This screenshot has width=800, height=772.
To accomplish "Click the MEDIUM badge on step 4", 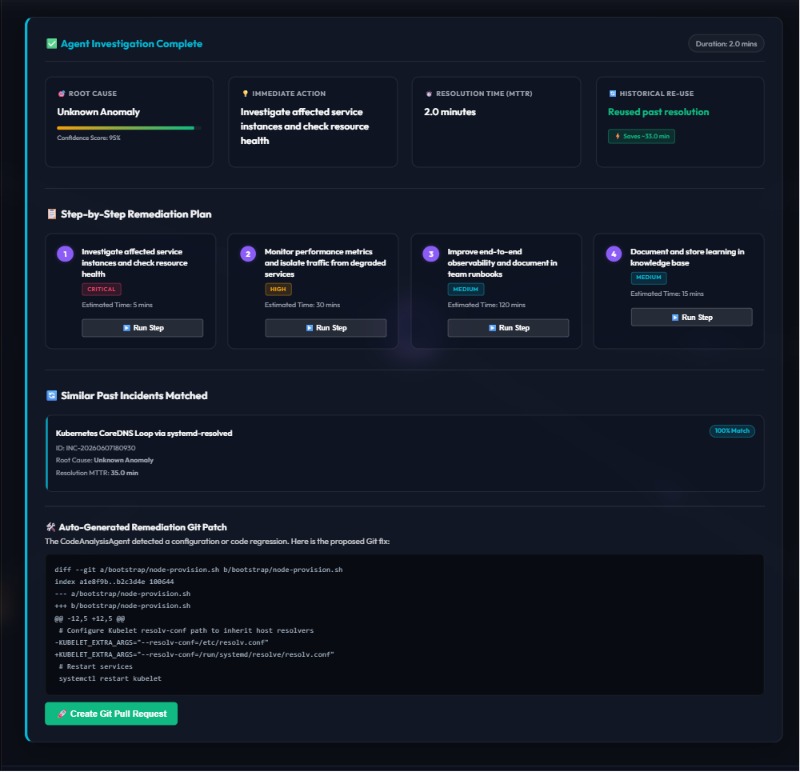I will 648,278.
